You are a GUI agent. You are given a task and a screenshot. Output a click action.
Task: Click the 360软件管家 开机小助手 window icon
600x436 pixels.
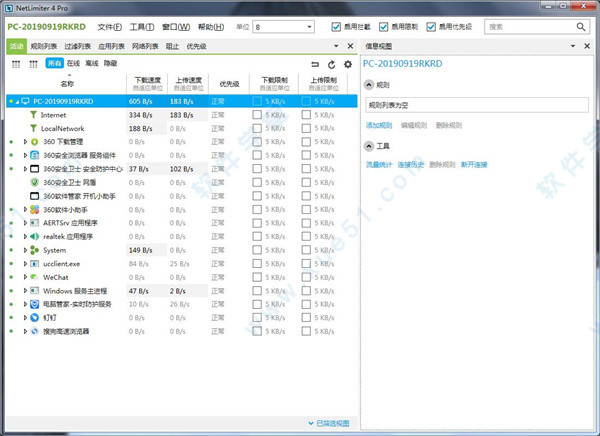(34, 196)
